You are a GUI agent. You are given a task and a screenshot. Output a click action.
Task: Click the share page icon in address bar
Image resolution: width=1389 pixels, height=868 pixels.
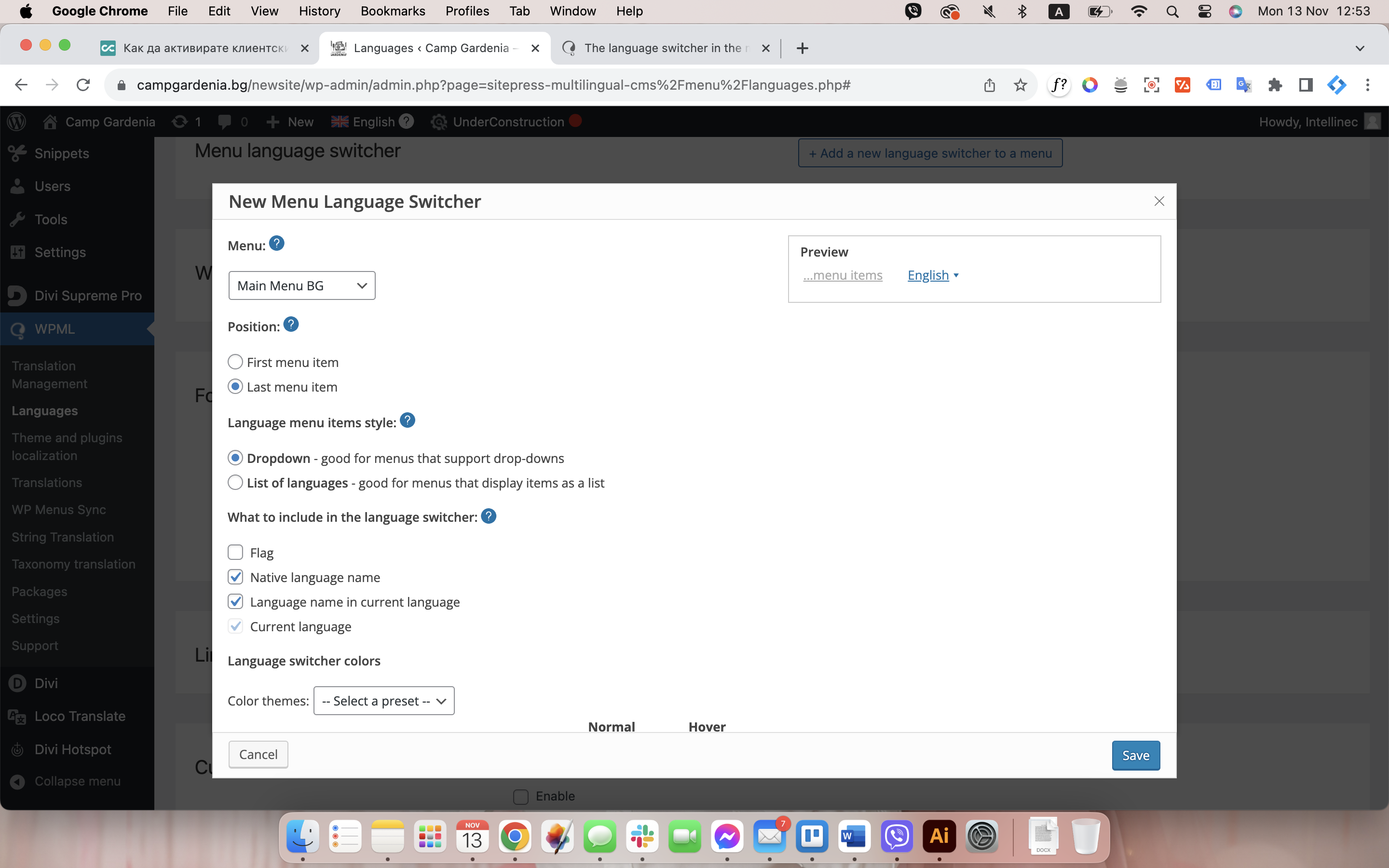click(x=989, y=85)
